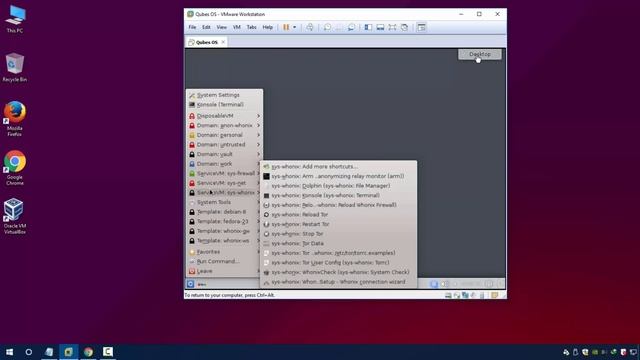This screenshot has height=360, width=640.
Task: Select the Qubes OS VM tab
Action: tap(207, 42)
